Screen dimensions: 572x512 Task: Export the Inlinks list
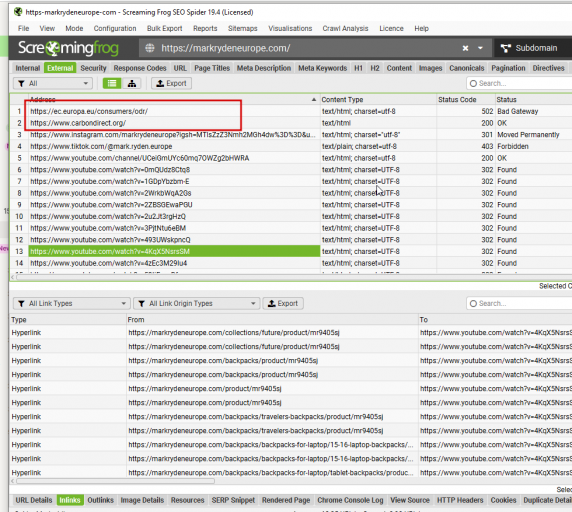(283, 303)
